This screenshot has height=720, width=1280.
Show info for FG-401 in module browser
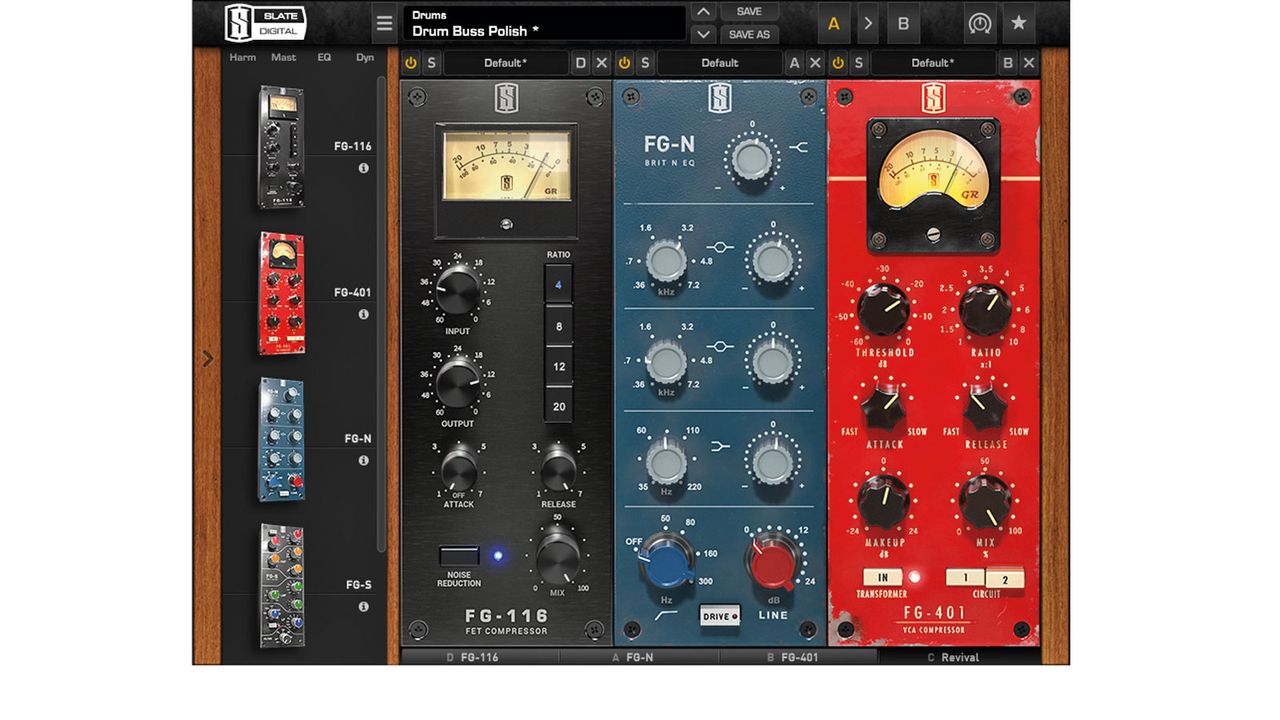(364, 314)
